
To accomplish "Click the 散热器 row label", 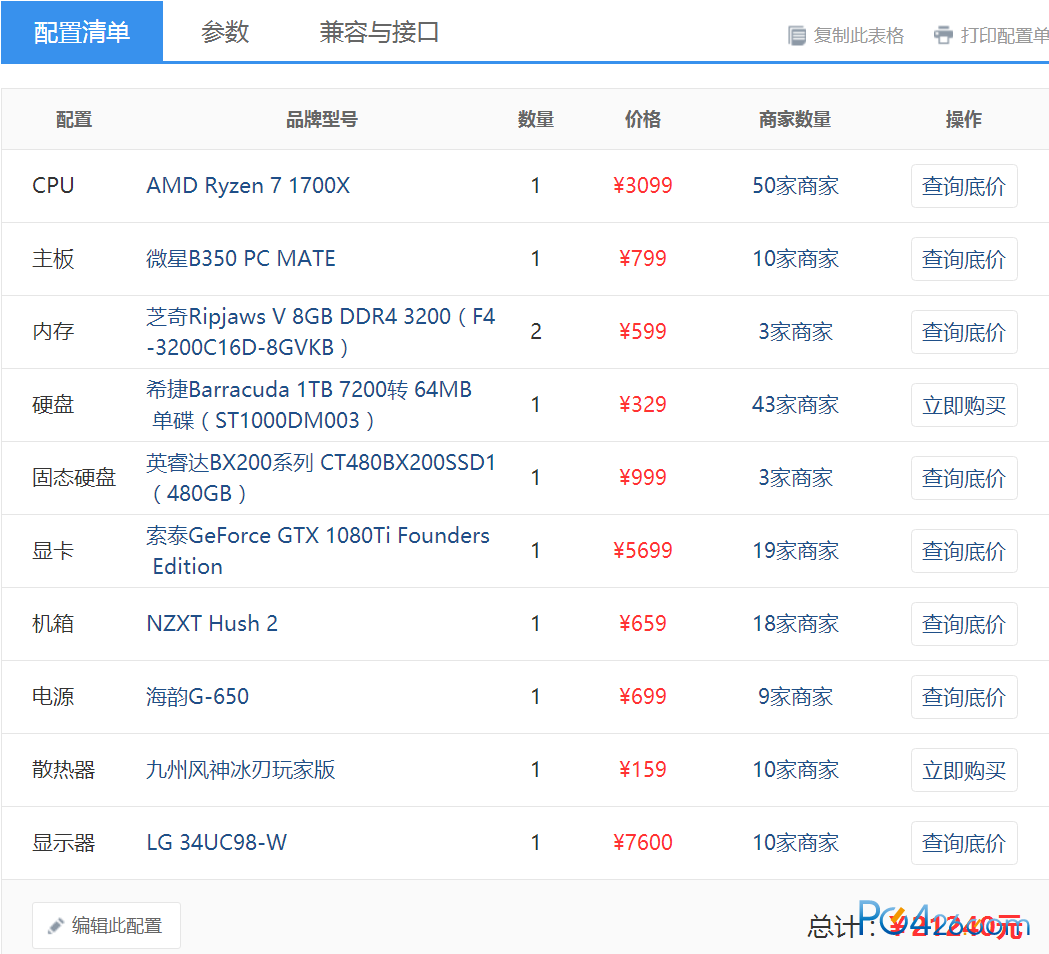I will (x=64, y=769).
